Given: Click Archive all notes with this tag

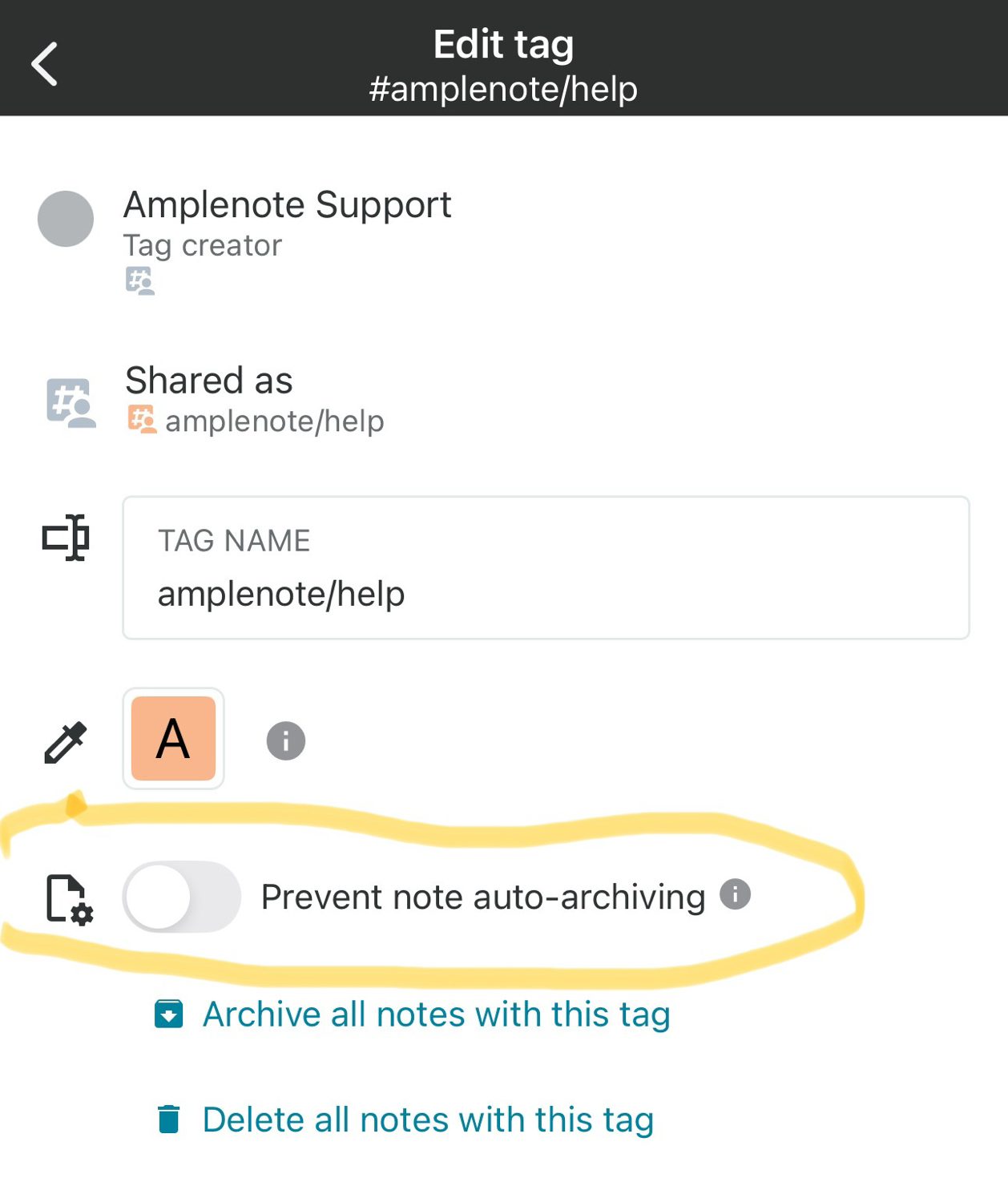Looking at the screenshot, I should pyautogui.click(x=437, y=1014).
